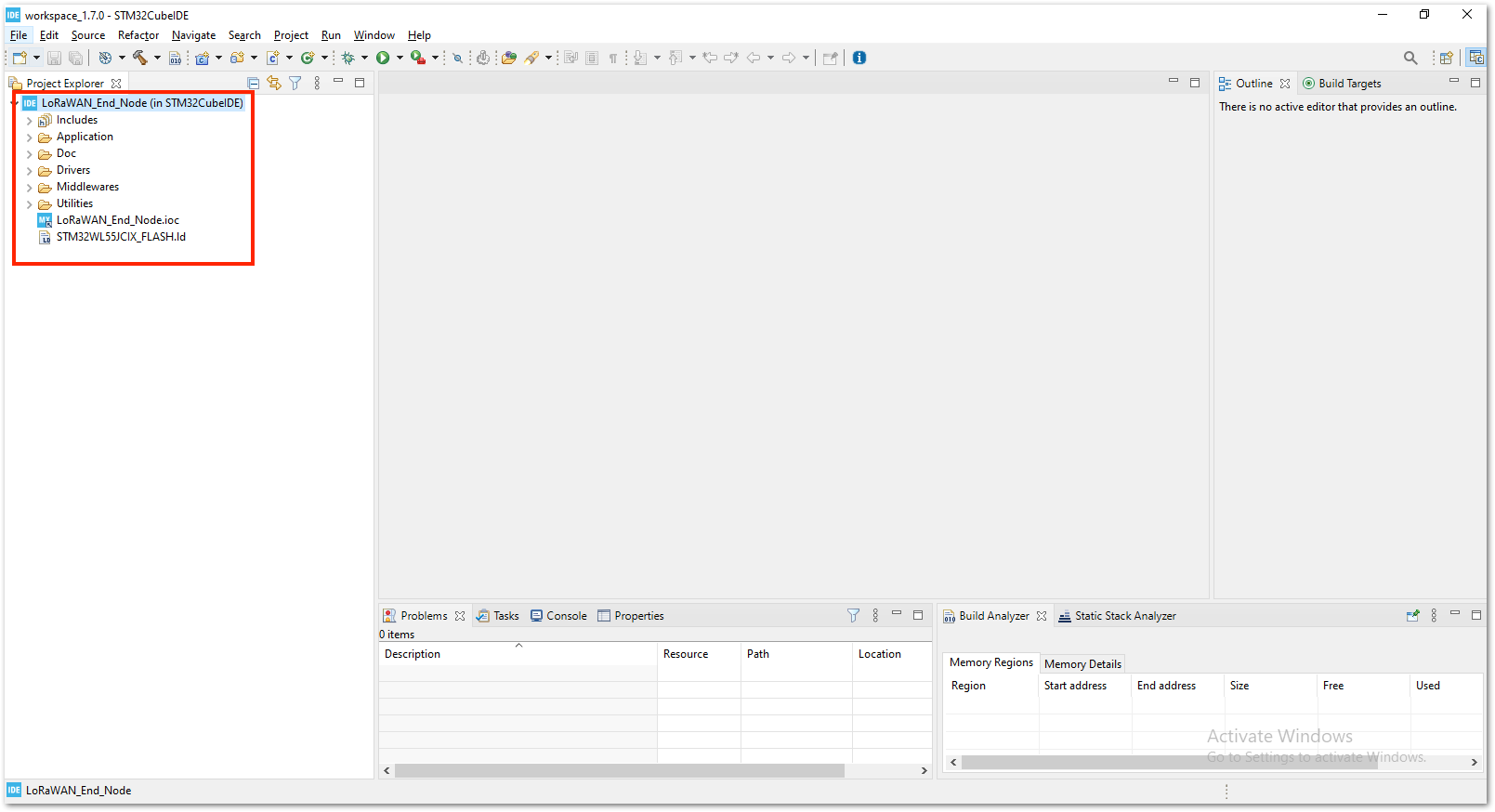The width and height of the screenshot is (1495, 812).
Task: Click Project Explorer filter funnel icon
Action: (295, 83)
